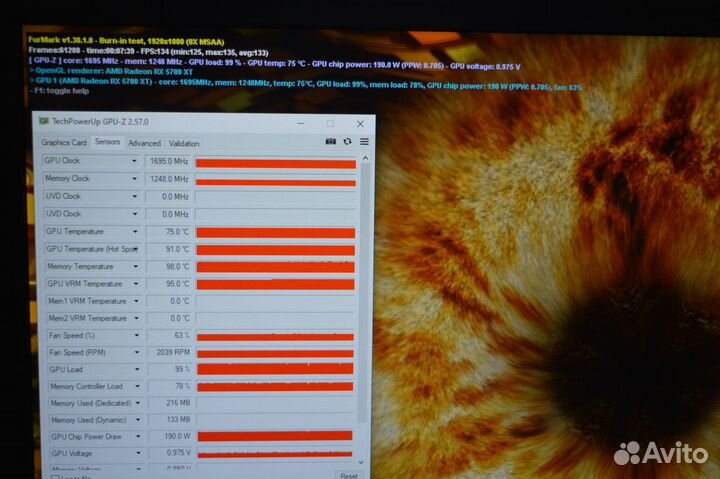Toggle the Log to file checkbox

point(54,477)
